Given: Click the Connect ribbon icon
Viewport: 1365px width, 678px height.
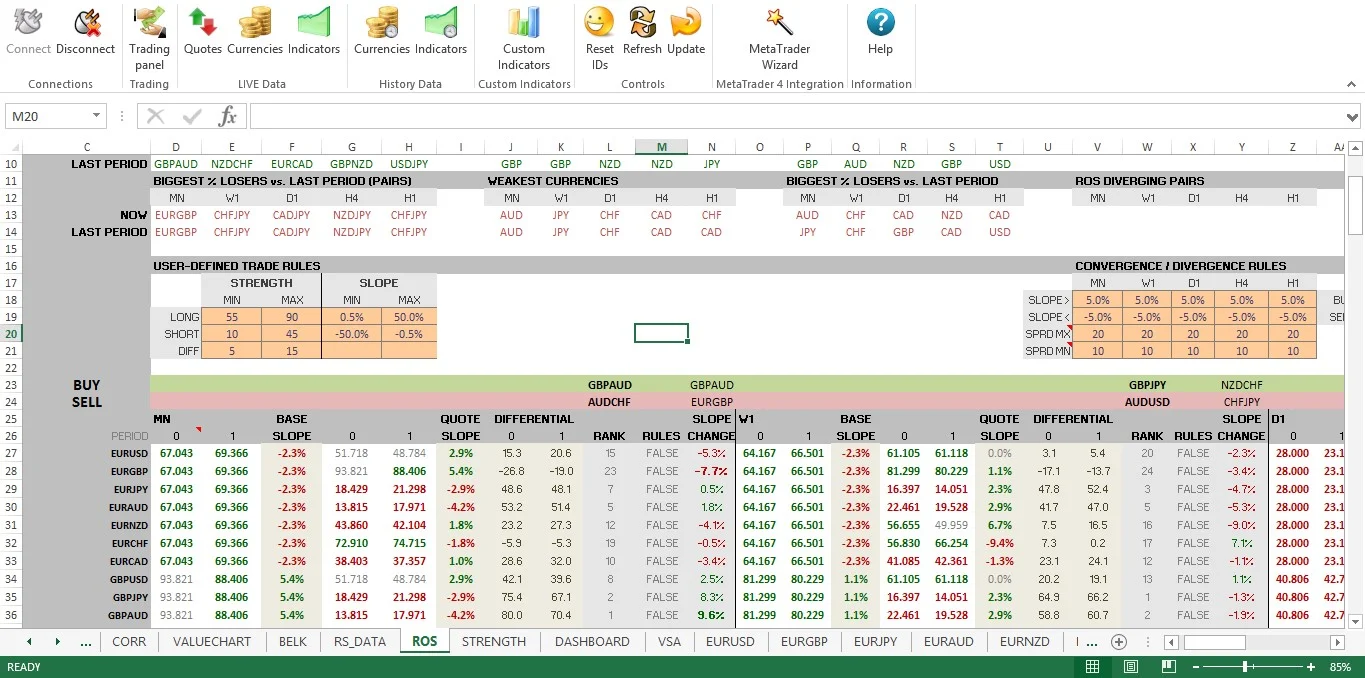Looking at the screenshot, I should [x=28, y=31].
